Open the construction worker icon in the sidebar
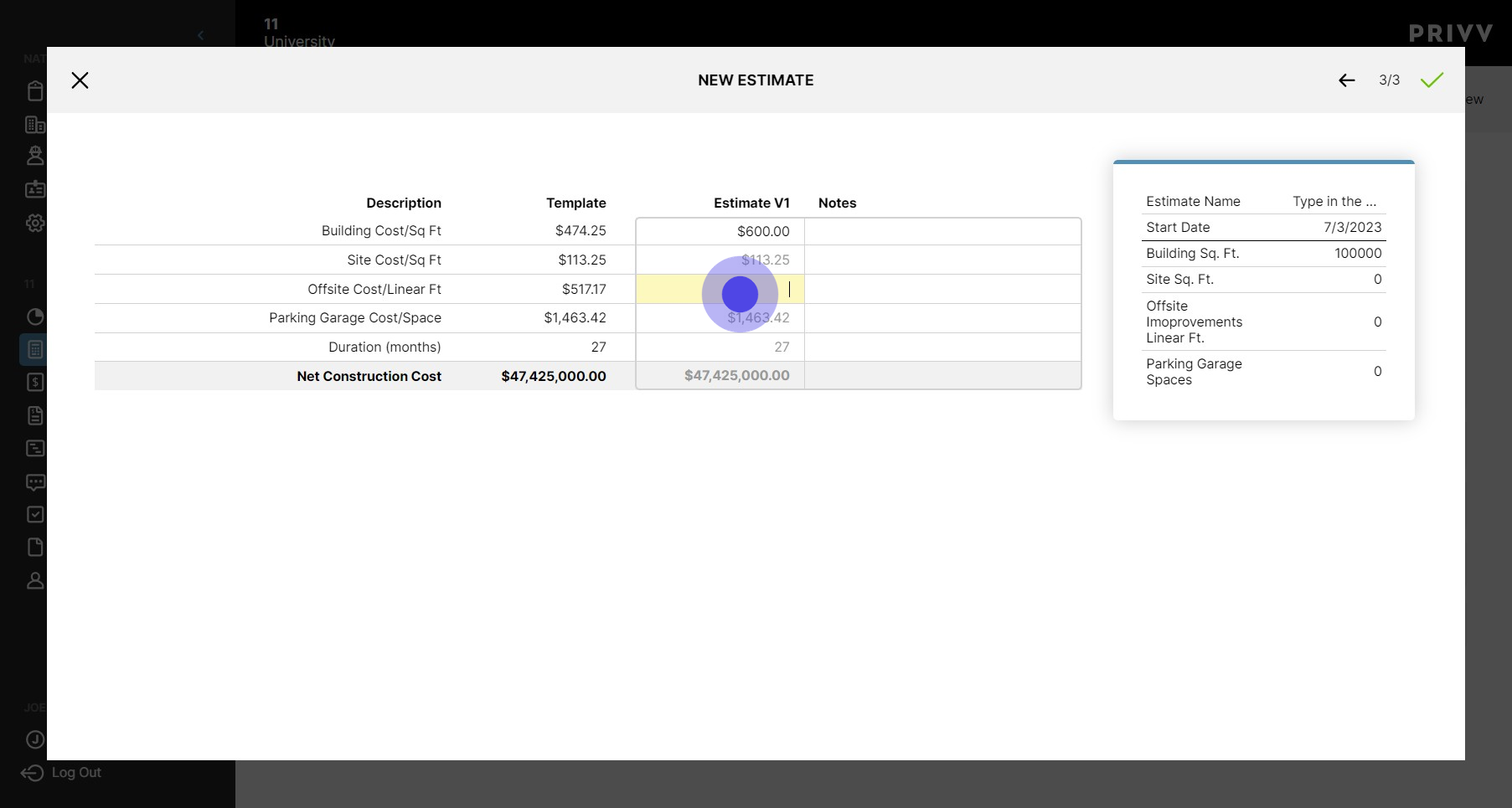The image size is (1512, 808). tap(35, 156)
